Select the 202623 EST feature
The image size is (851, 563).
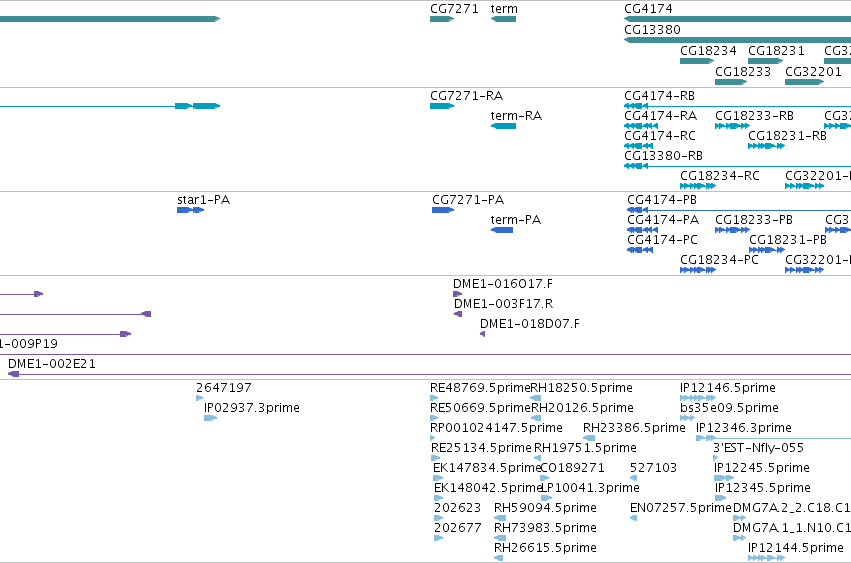coord(438,518)
